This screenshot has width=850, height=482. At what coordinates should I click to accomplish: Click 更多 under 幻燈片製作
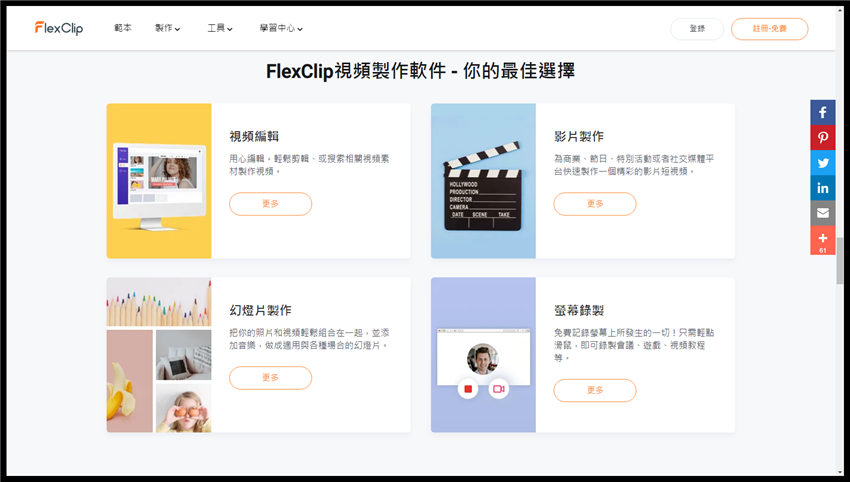tap(271, 378)
